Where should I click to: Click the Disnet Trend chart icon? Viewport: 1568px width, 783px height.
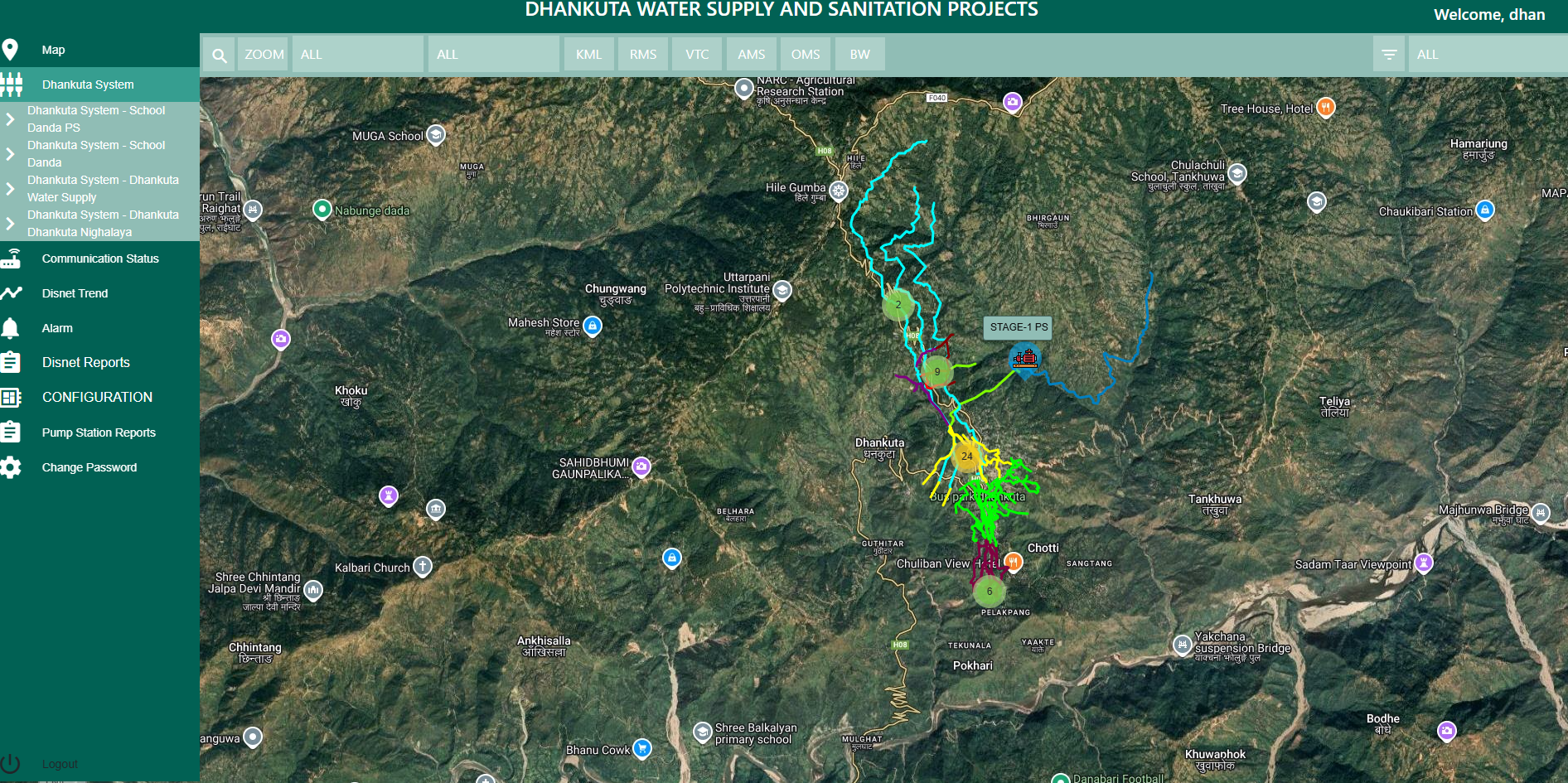pos(11,293)
